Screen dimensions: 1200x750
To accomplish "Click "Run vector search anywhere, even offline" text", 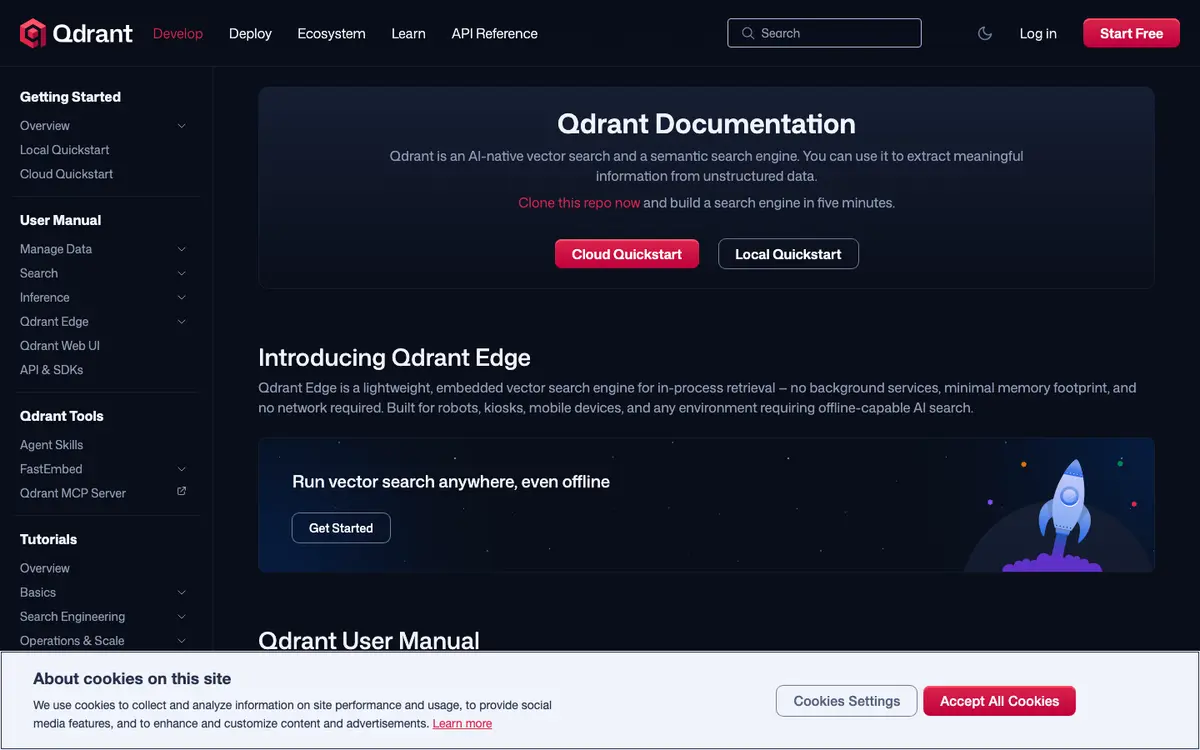I will point(451,481).
